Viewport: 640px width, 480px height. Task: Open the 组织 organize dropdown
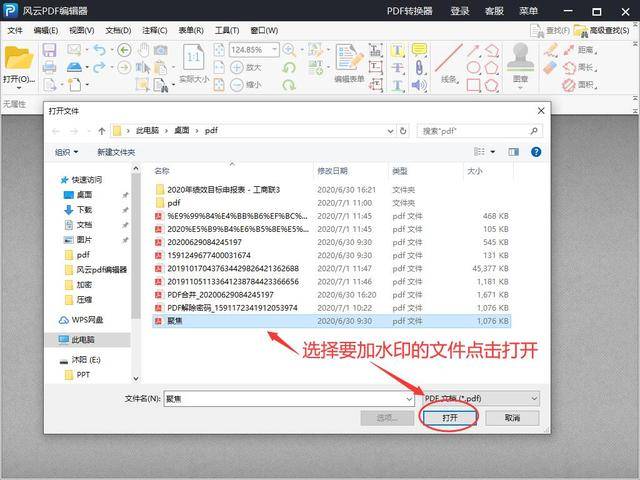pos(67,152)
